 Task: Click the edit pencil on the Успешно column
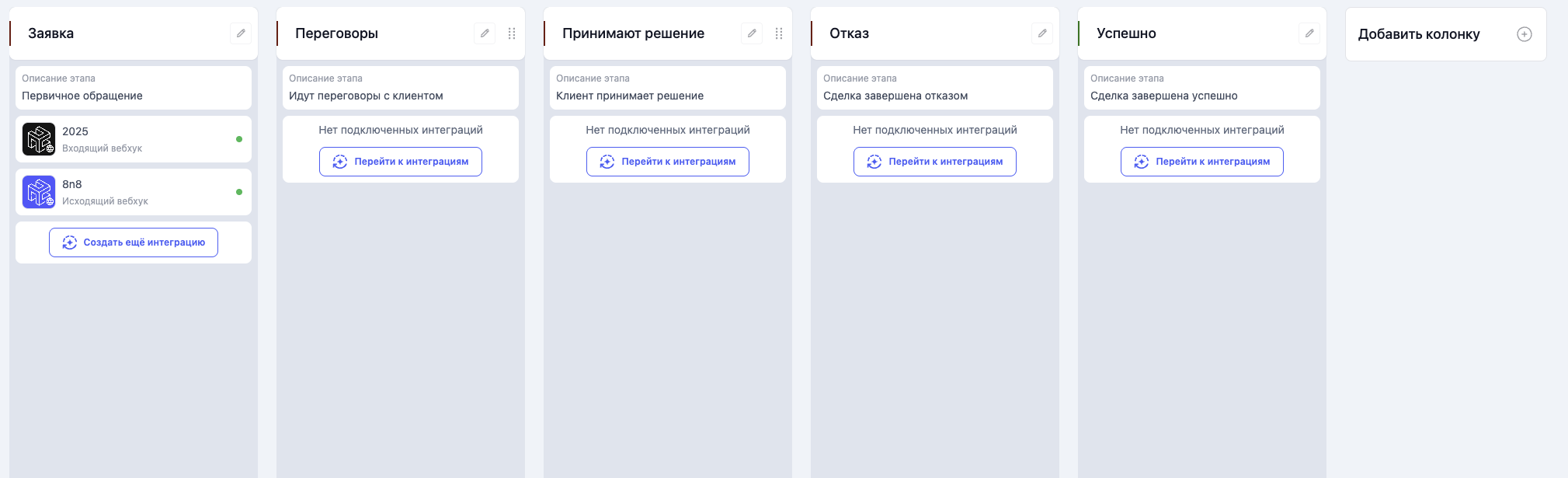(1309, 33)
